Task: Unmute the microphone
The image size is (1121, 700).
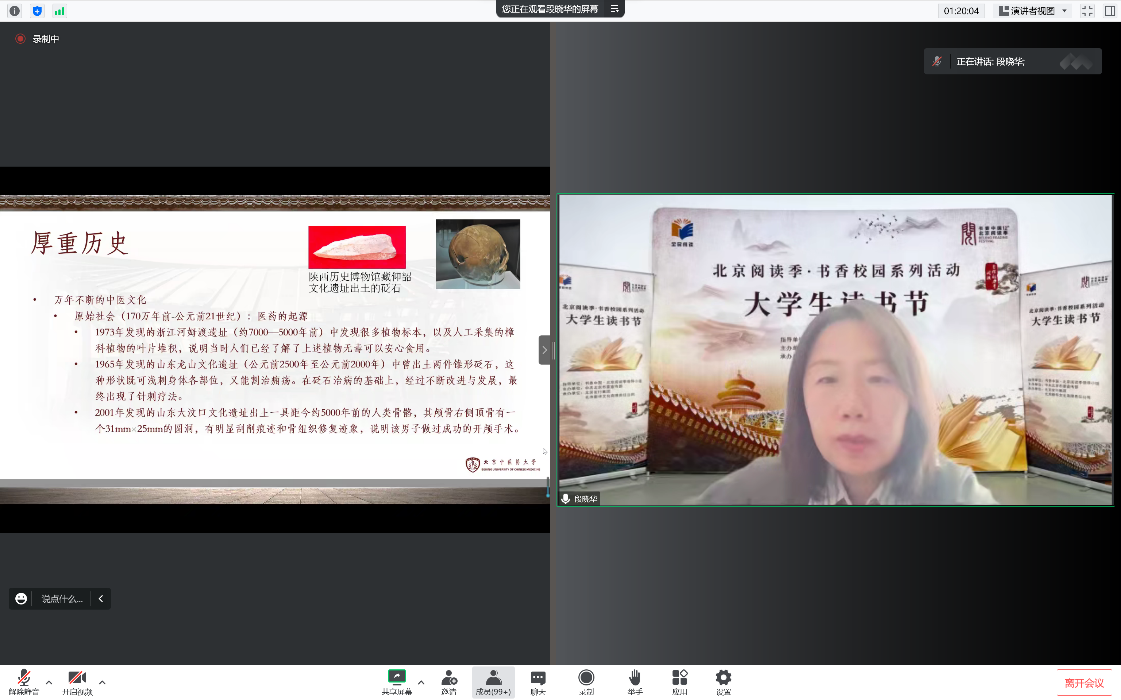Action: pos(22,681)
